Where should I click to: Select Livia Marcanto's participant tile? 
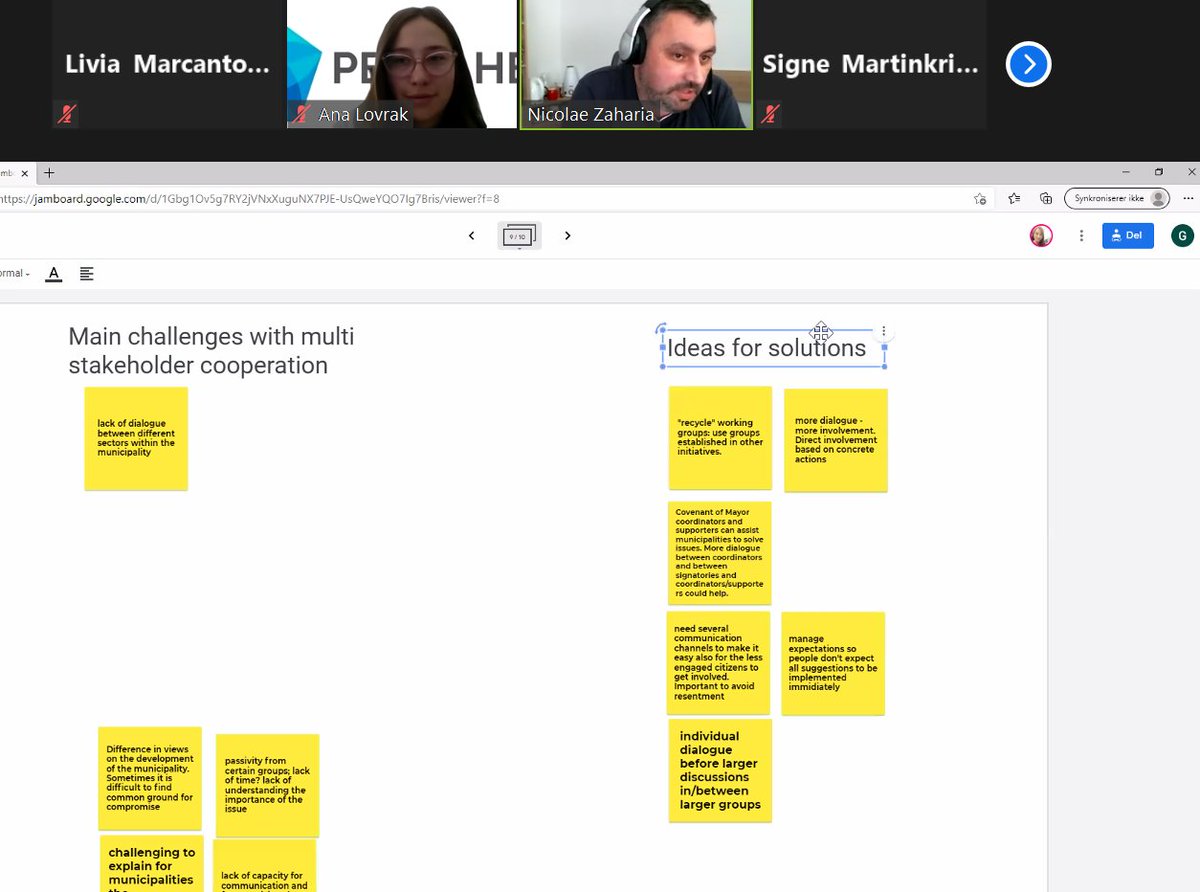coord(168,64)
